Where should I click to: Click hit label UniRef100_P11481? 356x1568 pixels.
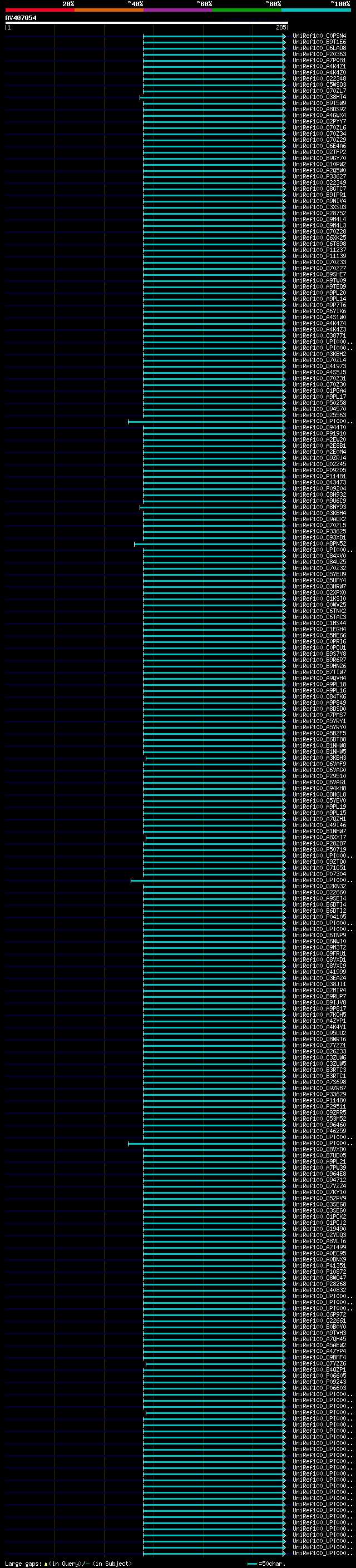pos(319,477)
